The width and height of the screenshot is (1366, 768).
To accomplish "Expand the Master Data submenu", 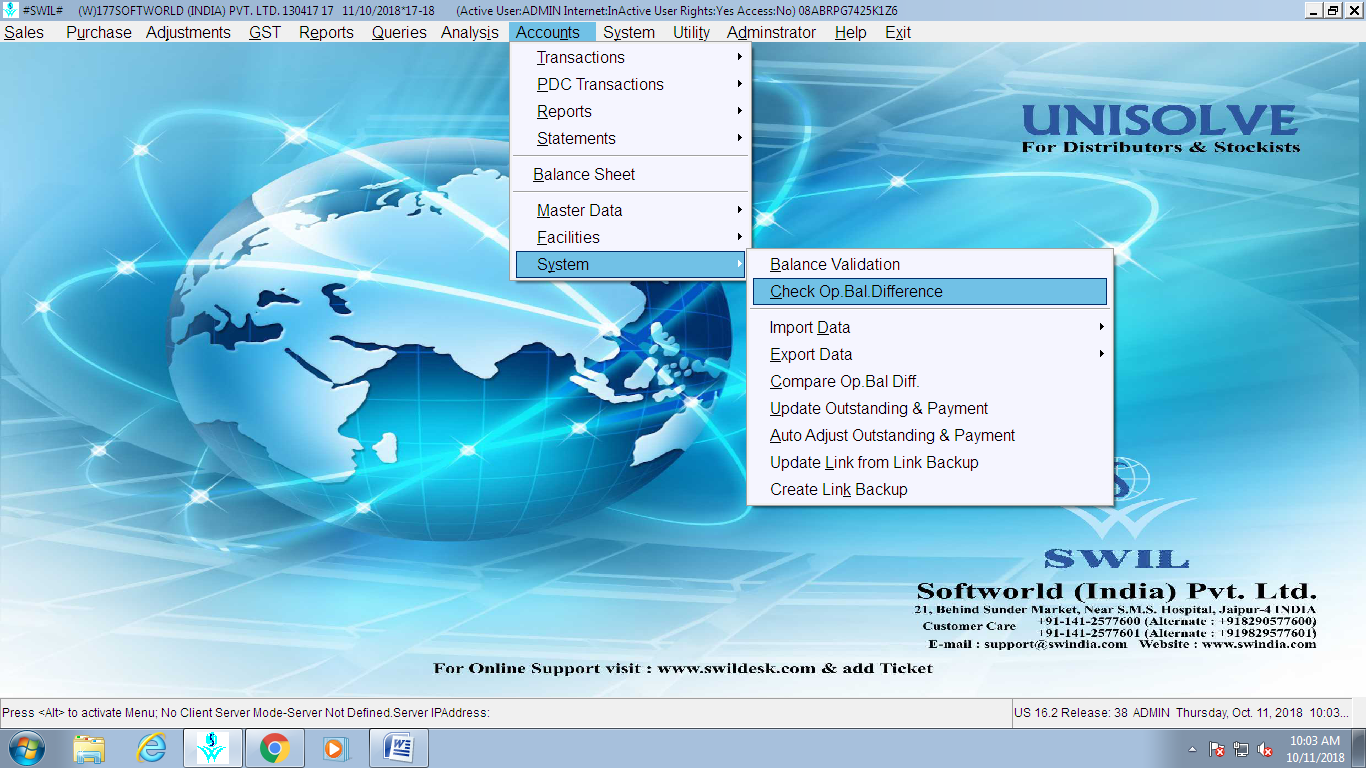I will (630, 210).
